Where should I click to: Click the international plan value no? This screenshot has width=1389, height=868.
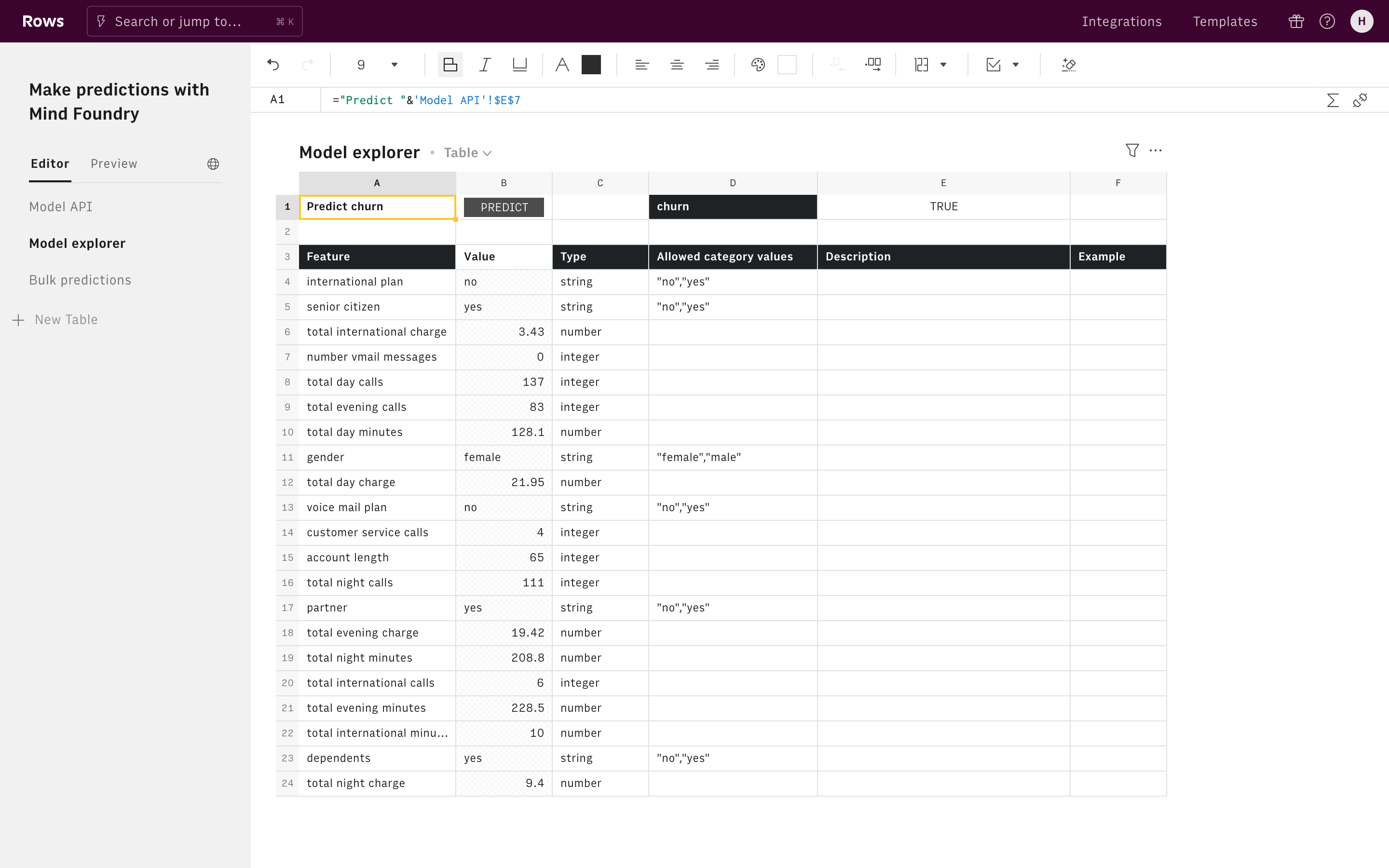click(504, 282)
